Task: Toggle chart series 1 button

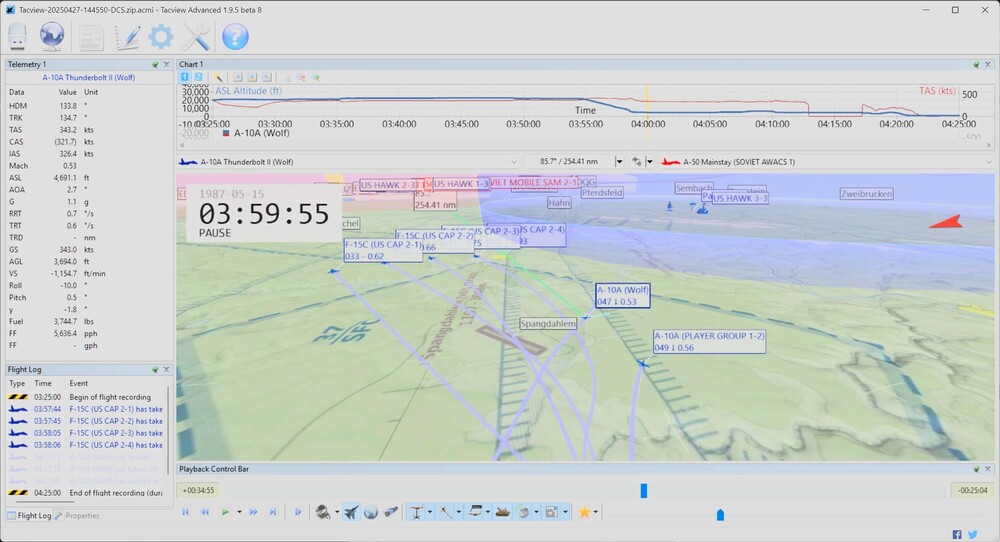Action: click(x=185, y=77)
